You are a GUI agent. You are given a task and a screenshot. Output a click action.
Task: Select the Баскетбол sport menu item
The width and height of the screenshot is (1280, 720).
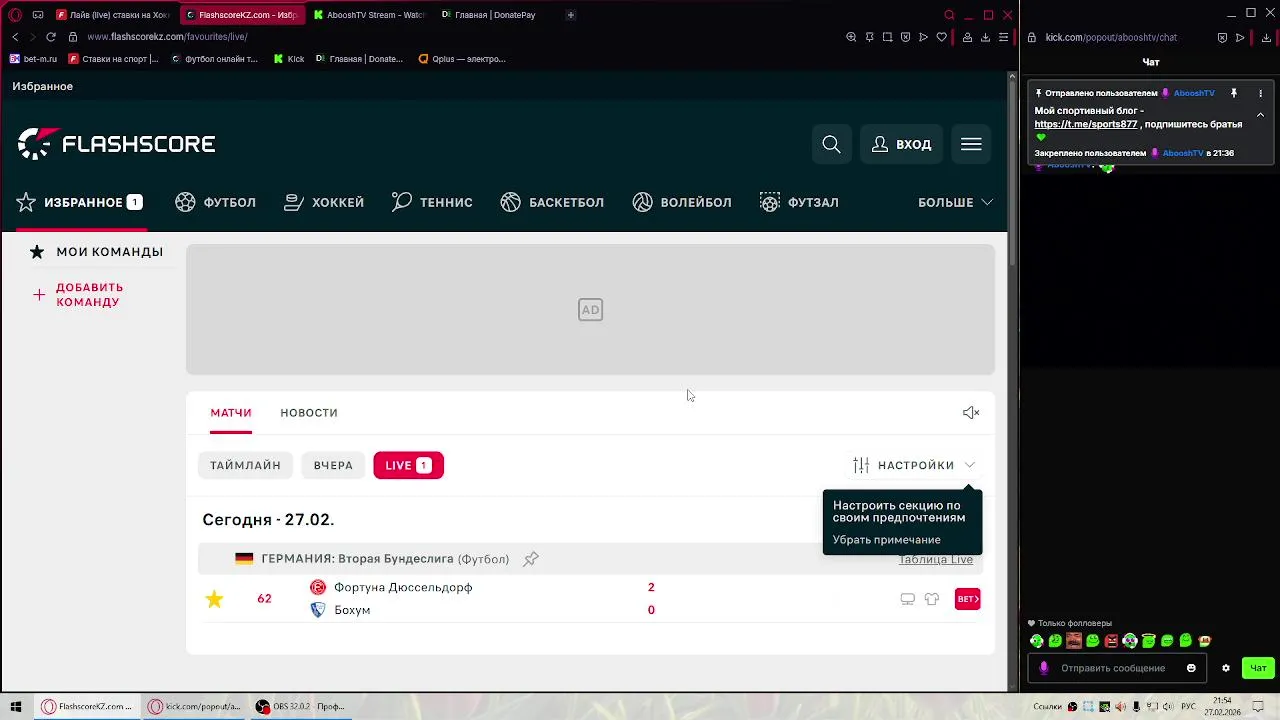pos(552,202)
